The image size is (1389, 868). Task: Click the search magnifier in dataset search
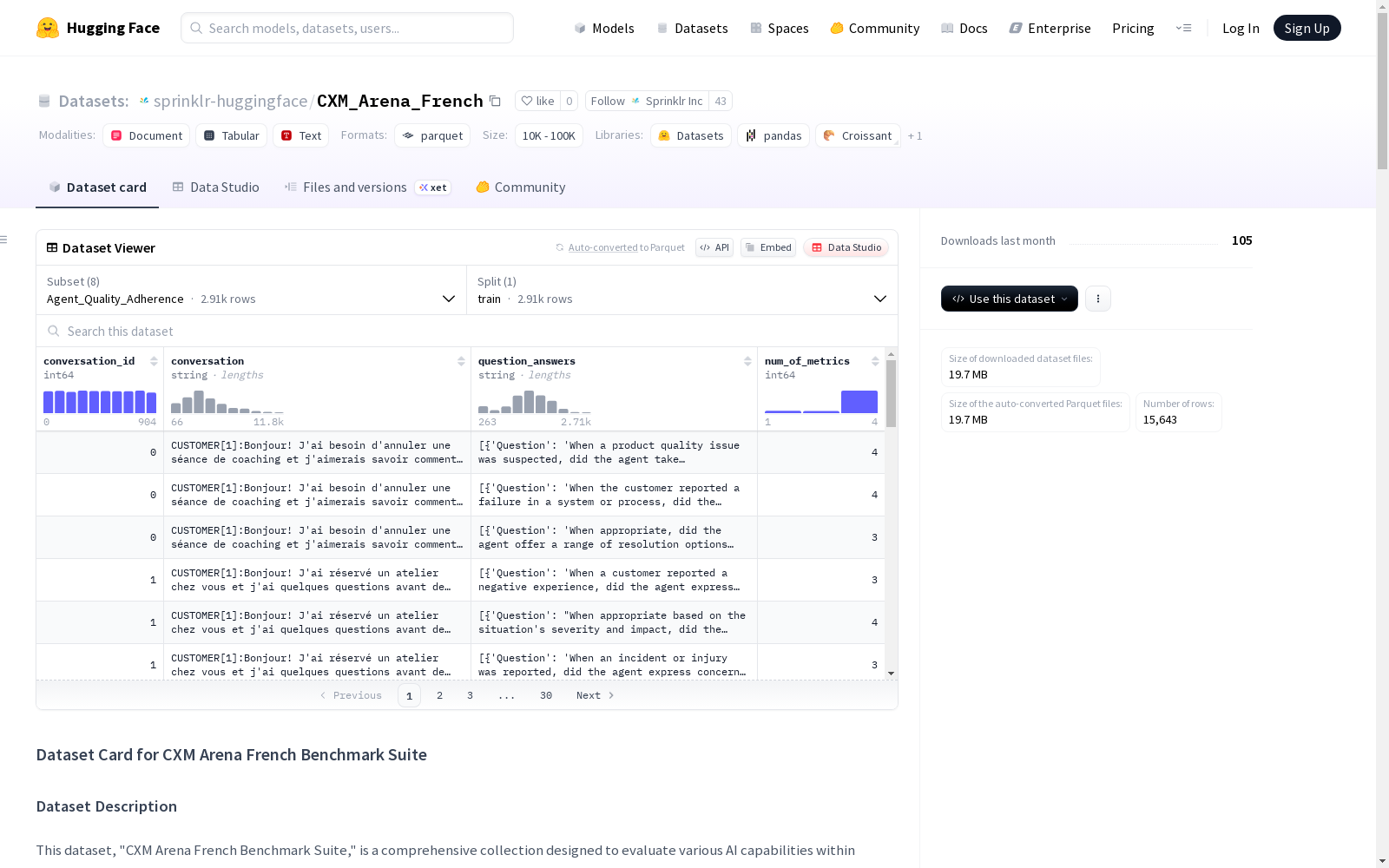click(x=54, y=331)
